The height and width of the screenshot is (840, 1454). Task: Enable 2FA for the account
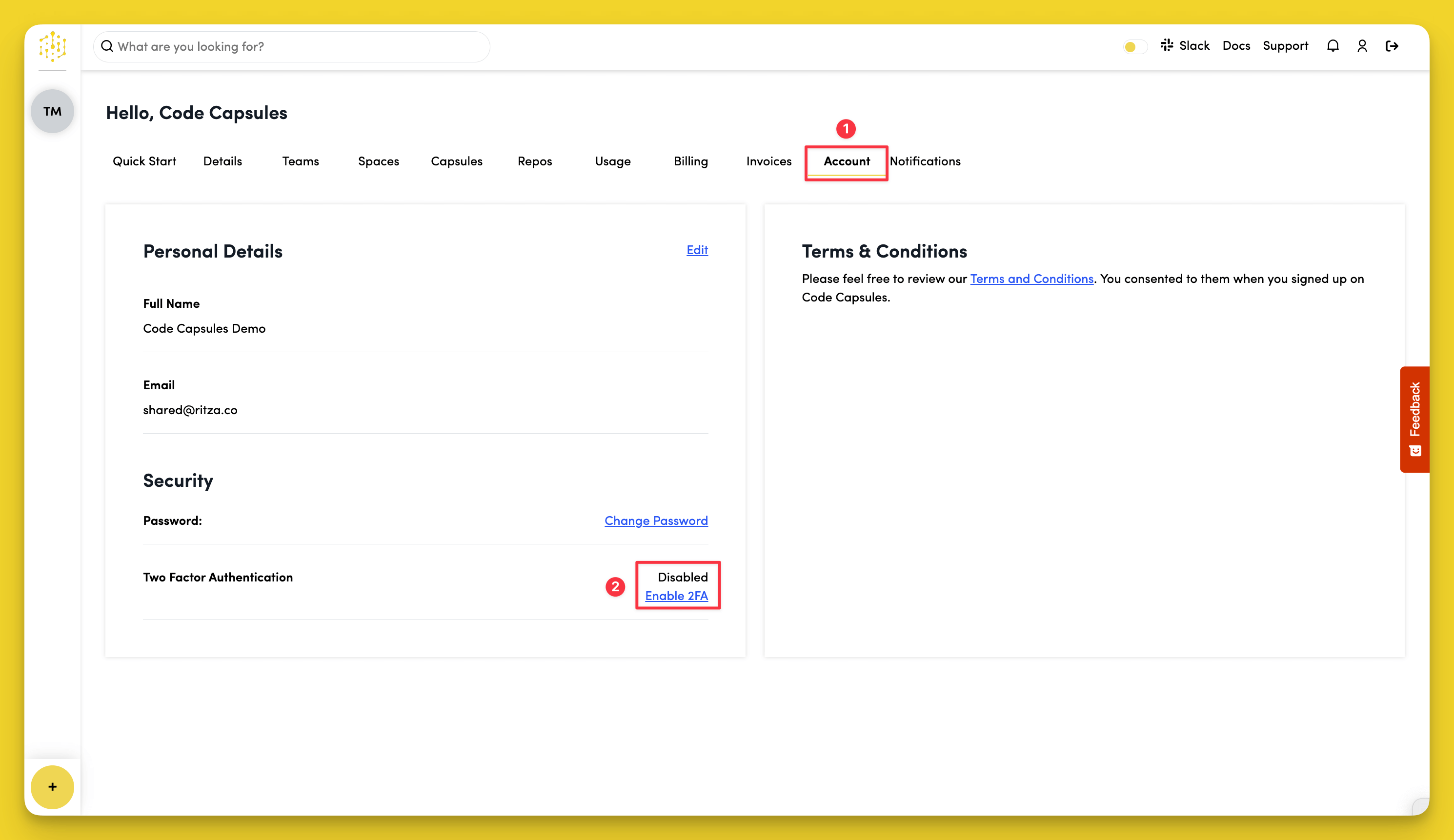(677, 596)
